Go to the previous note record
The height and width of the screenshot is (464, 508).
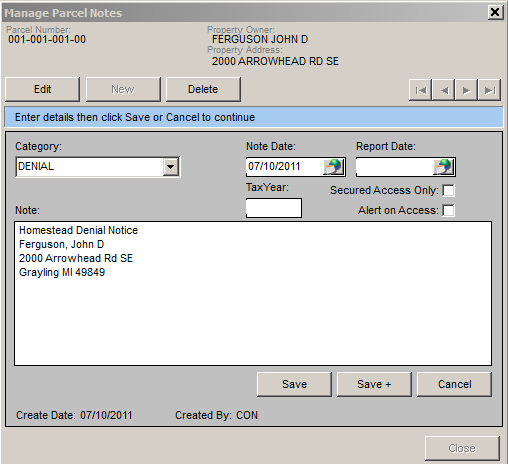tap(443, 90)
